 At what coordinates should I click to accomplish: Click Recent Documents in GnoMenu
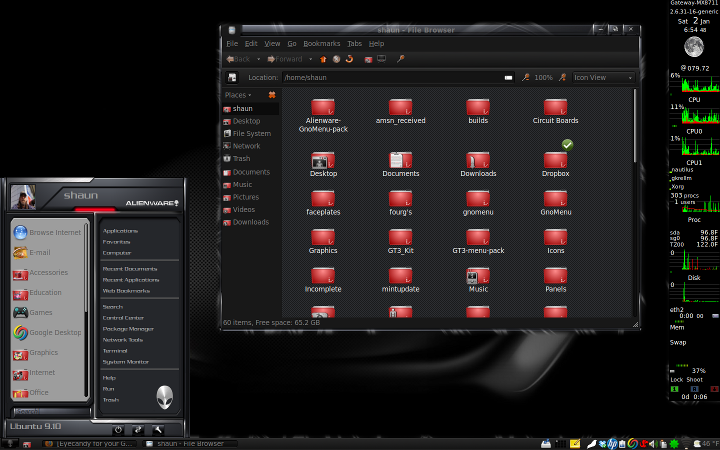(x=130, y=269)
